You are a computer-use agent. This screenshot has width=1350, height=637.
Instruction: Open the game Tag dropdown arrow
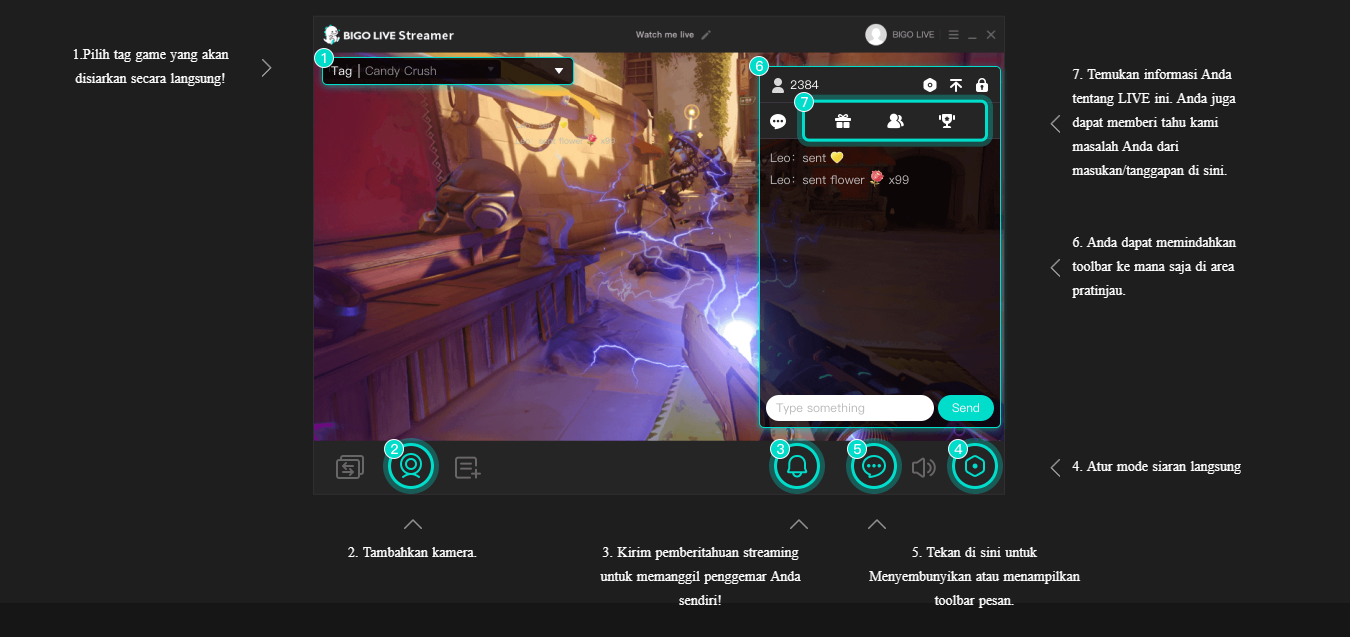(x=559, y=71)
